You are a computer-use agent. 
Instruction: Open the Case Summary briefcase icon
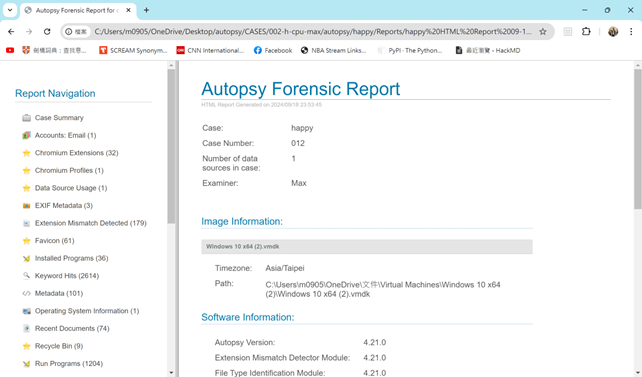pos(27,118)
